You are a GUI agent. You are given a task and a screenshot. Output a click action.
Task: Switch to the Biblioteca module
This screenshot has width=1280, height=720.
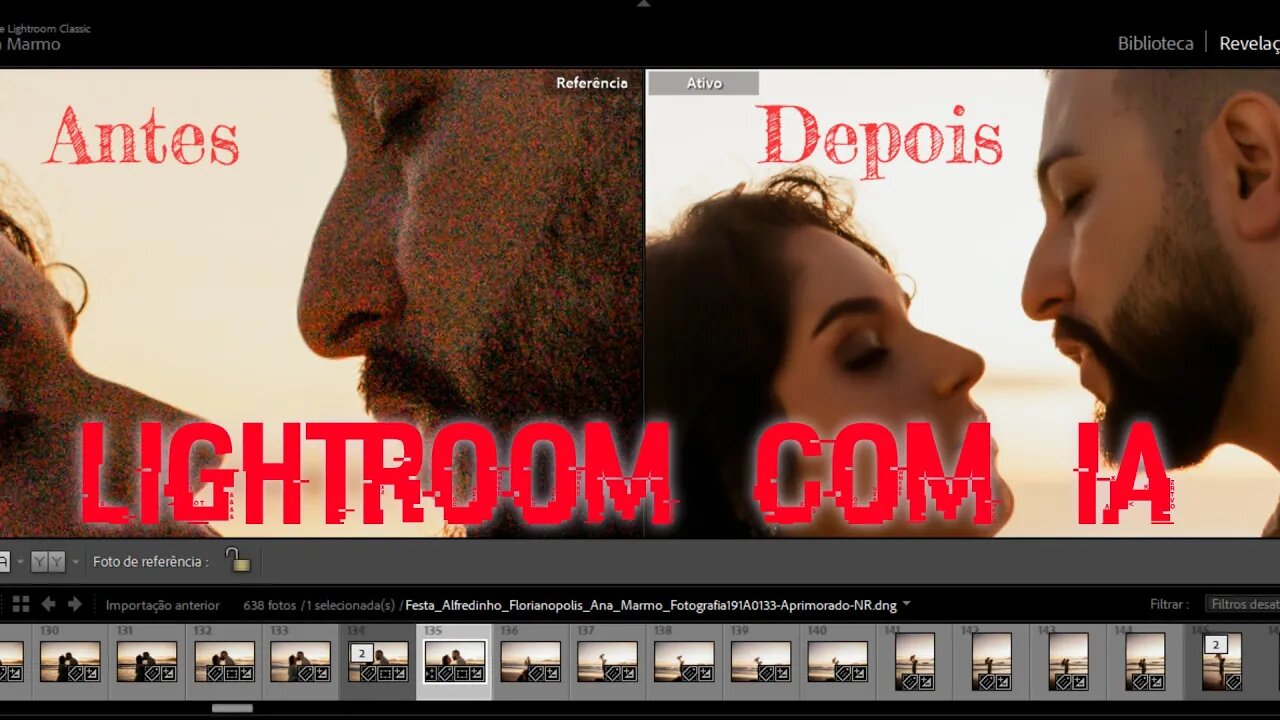point(1155,43)
